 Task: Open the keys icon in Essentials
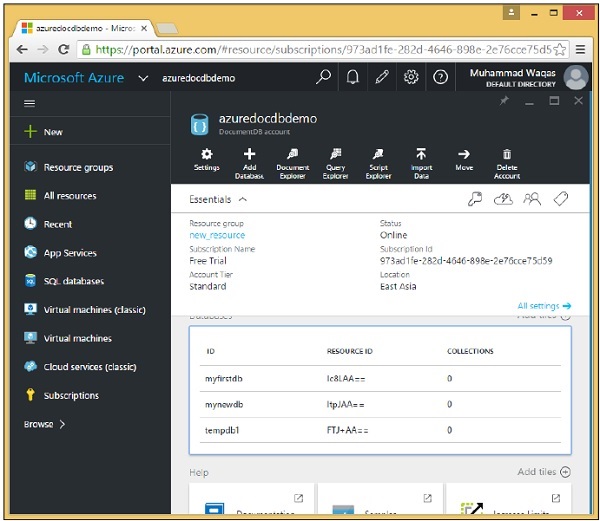[x=476, y=199]
